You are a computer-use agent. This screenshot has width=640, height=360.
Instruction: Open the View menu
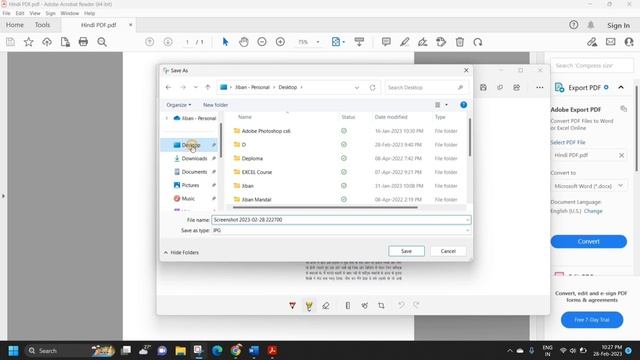click(35, 13)
